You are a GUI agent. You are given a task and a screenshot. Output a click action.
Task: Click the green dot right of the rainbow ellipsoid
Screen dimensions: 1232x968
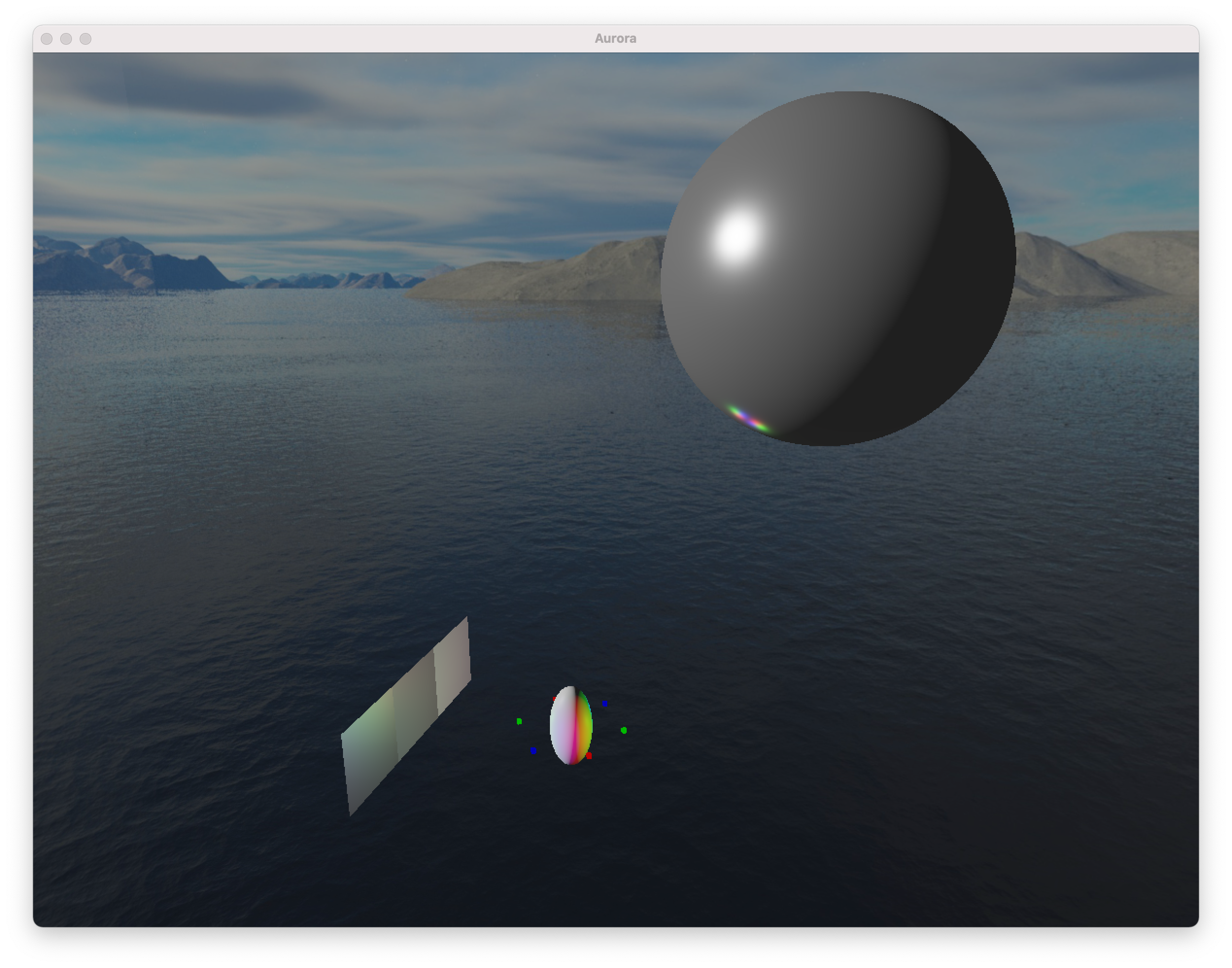[x=624, y=730]
